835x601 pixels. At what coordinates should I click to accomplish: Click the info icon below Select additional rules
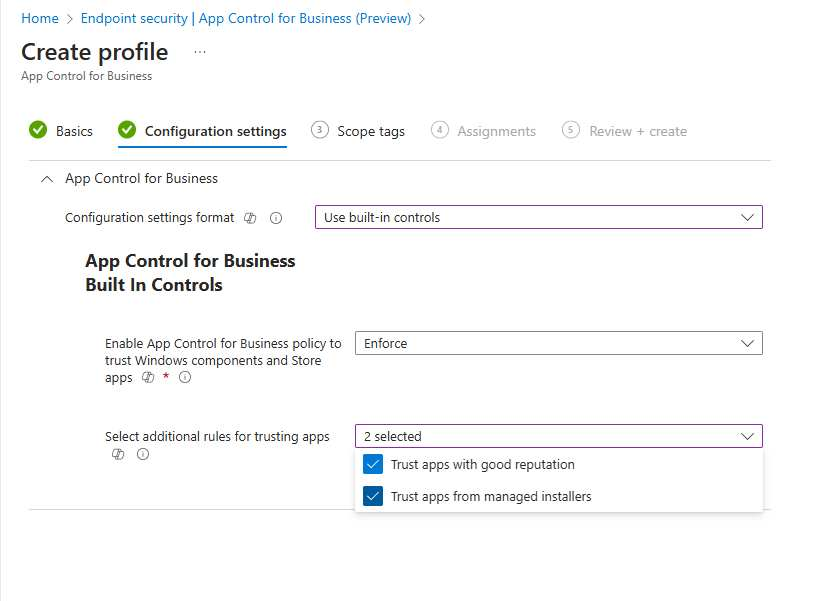click(x=141, y=454)
